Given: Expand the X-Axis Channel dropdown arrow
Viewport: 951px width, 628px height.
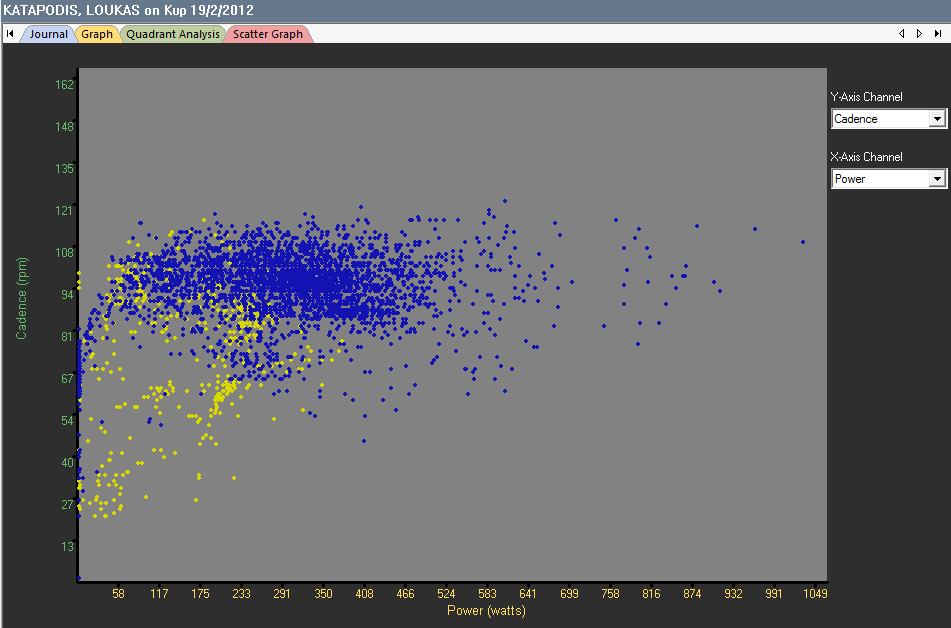Looking at the screenshot, I should pos(937,179).
